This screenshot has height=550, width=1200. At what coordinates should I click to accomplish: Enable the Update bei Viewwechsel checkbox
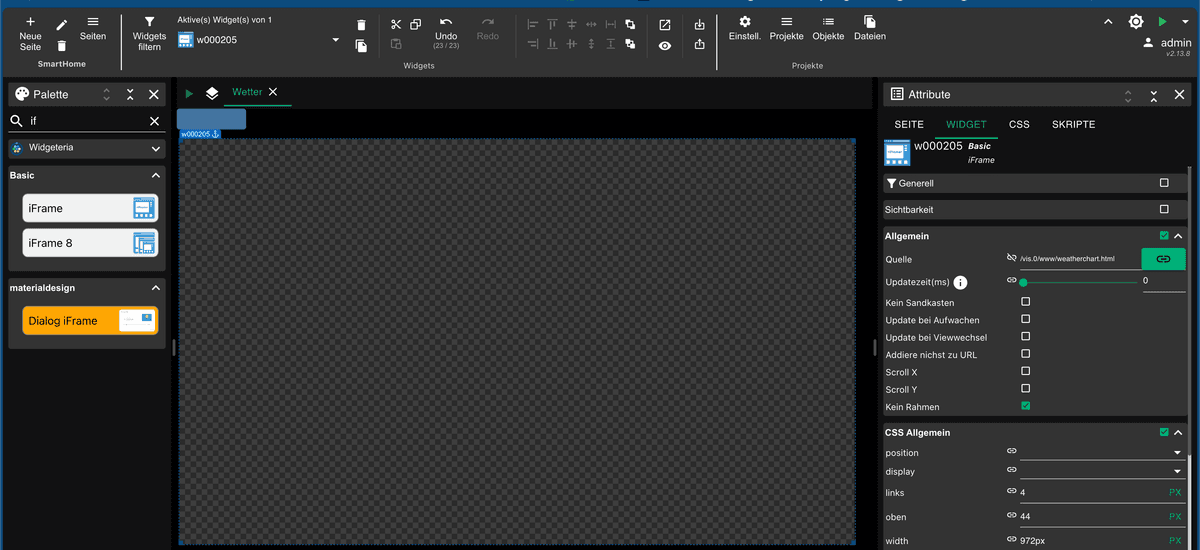pos(1026,337)
